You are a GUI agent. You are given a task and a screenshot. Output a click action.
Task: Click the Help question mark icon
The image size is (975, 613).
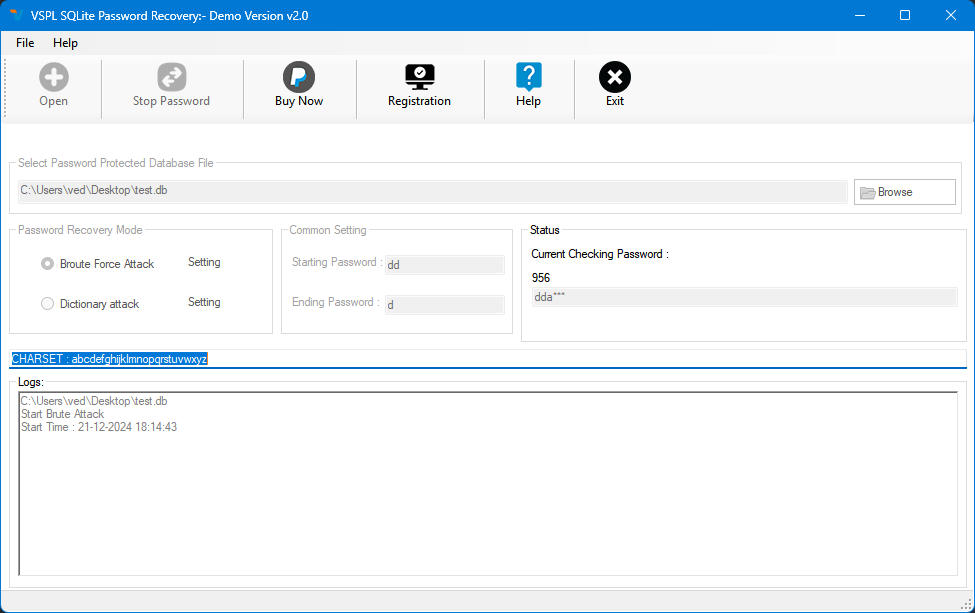click(x=529, y=77)
